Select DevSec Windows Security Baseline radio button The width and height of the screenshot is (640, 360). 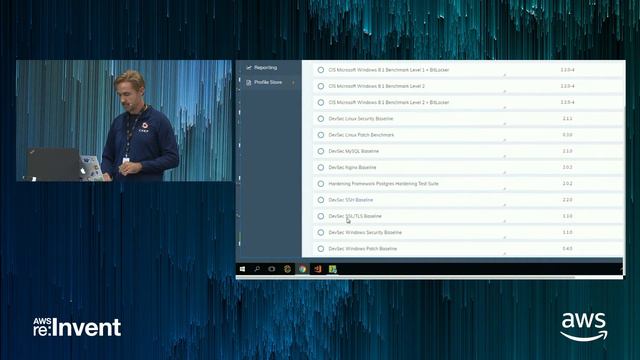coord(321,233)
